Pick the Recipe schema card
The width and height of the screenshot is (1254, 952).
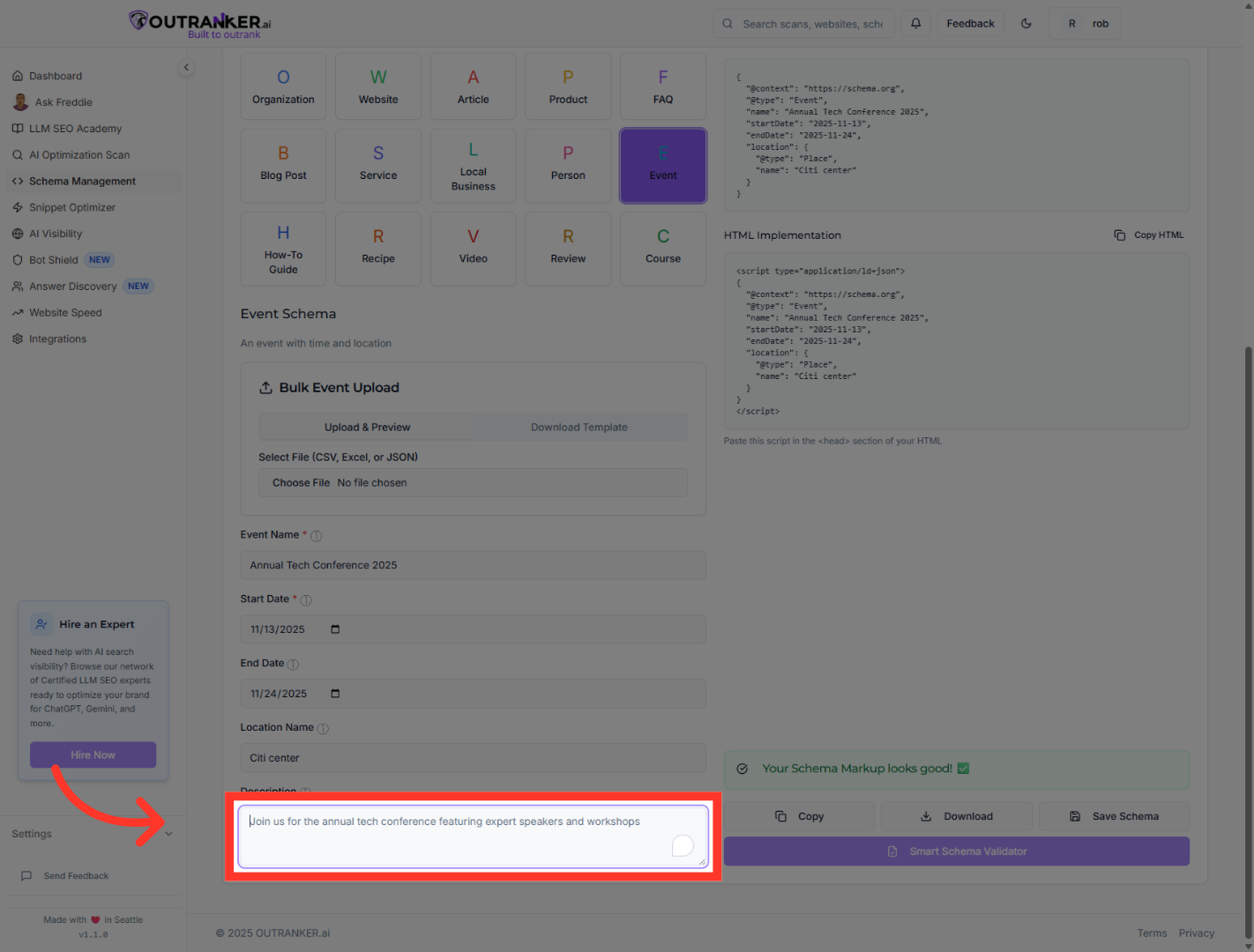click(x=378, y=249)
